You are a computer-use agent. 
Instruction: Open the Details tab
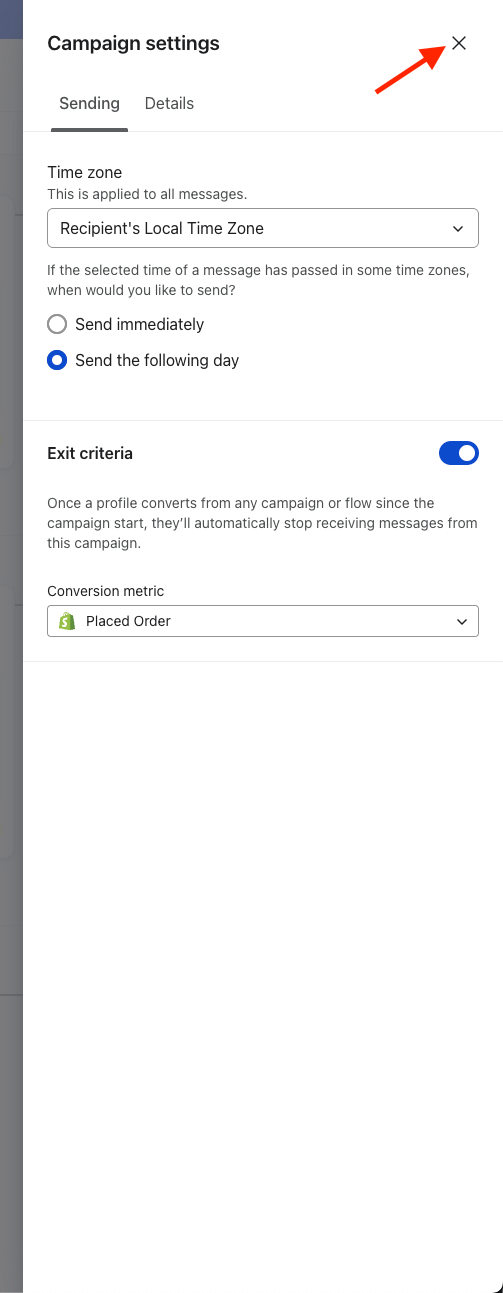pos(169,103)
